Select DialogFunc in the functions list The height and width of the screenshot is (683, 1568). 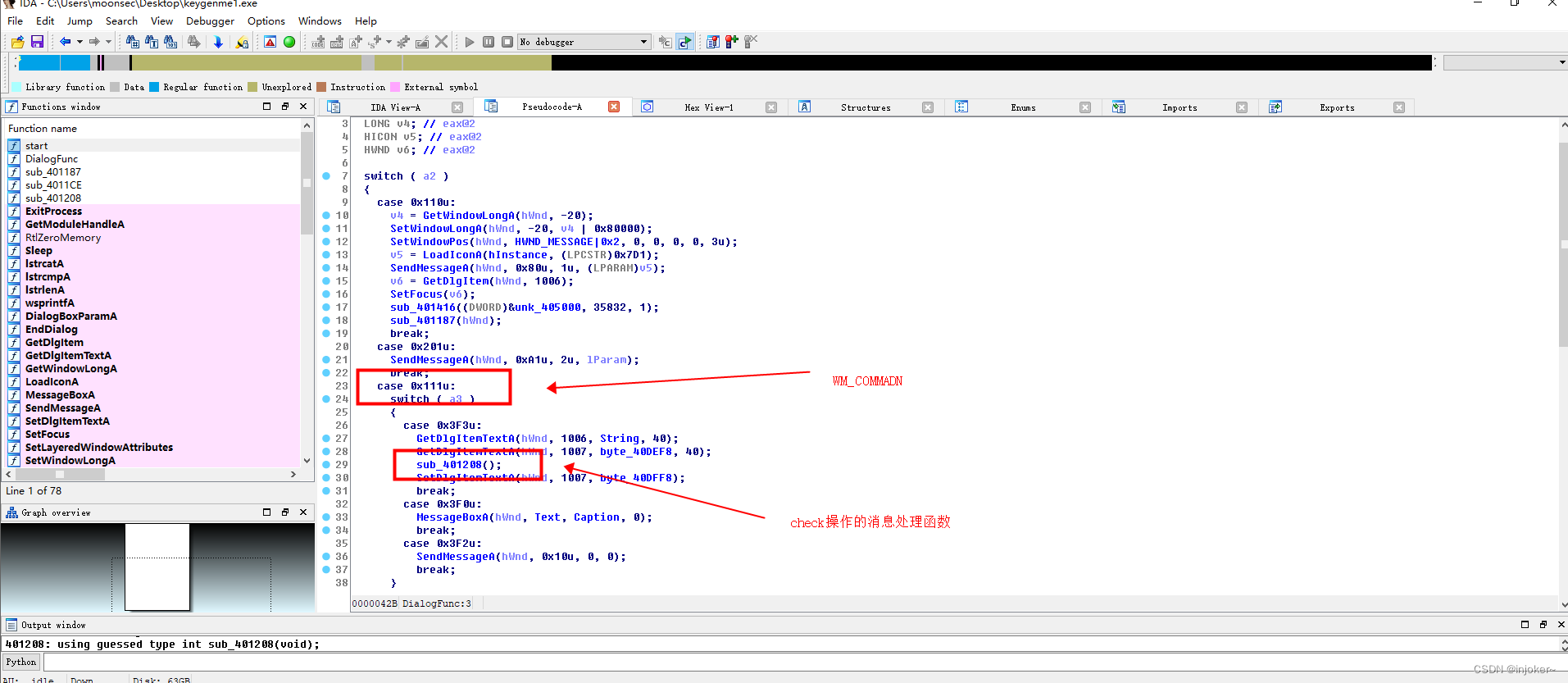(x=153, y=159)
